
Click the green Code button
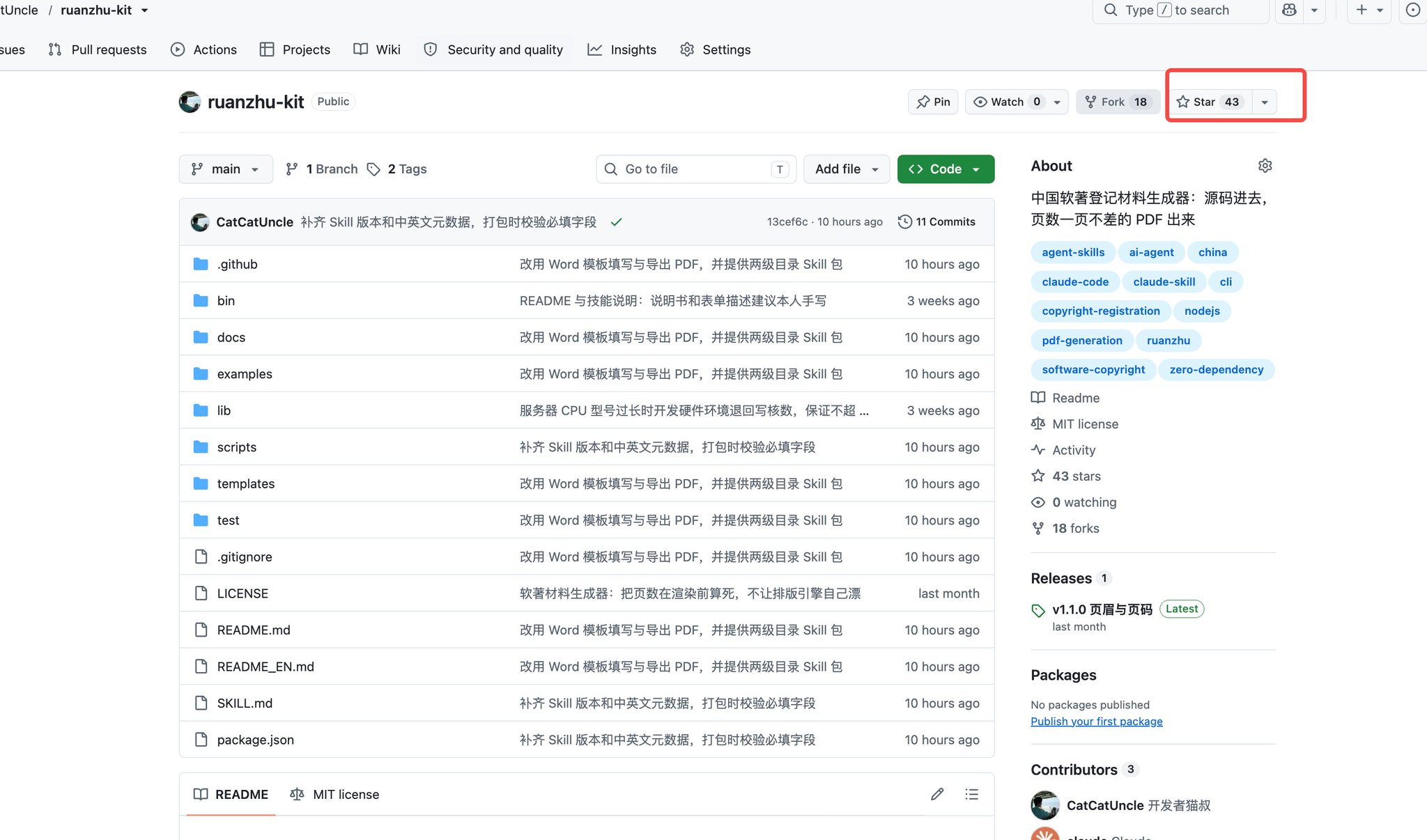[x=946, y=169]
